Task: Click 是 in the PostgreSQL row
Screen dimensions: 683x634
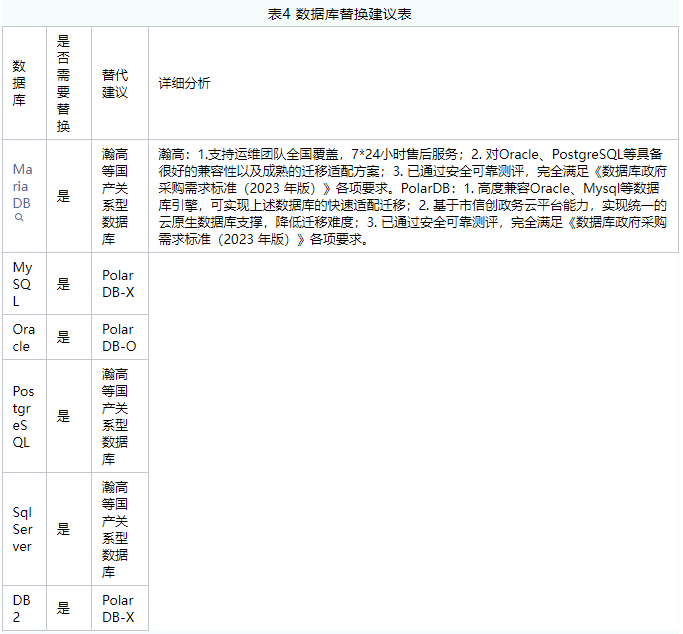Action: pyautogui.click(x=63, y=416)
